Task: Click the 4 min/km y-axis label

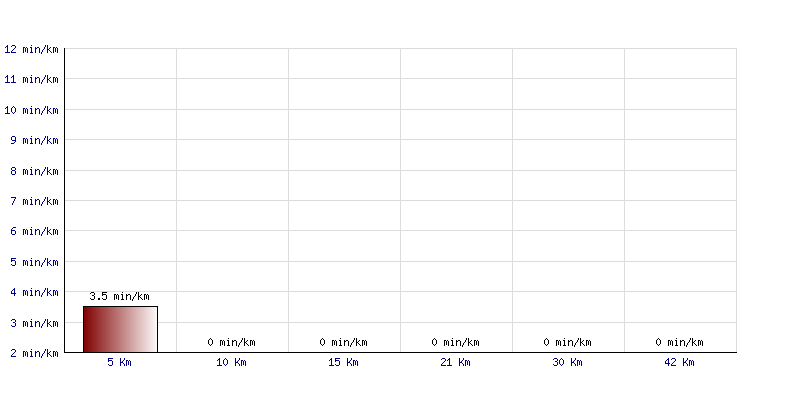Action: (x=34, y=292)
